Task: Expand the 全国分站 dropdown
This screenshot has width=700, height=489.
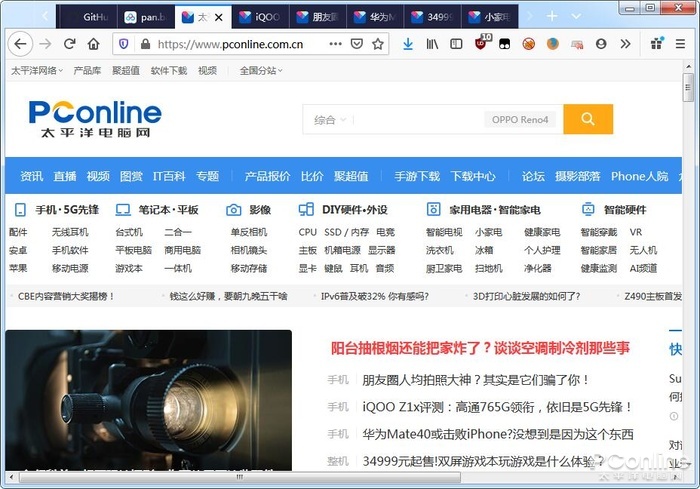Action: [x=261, y=71]
